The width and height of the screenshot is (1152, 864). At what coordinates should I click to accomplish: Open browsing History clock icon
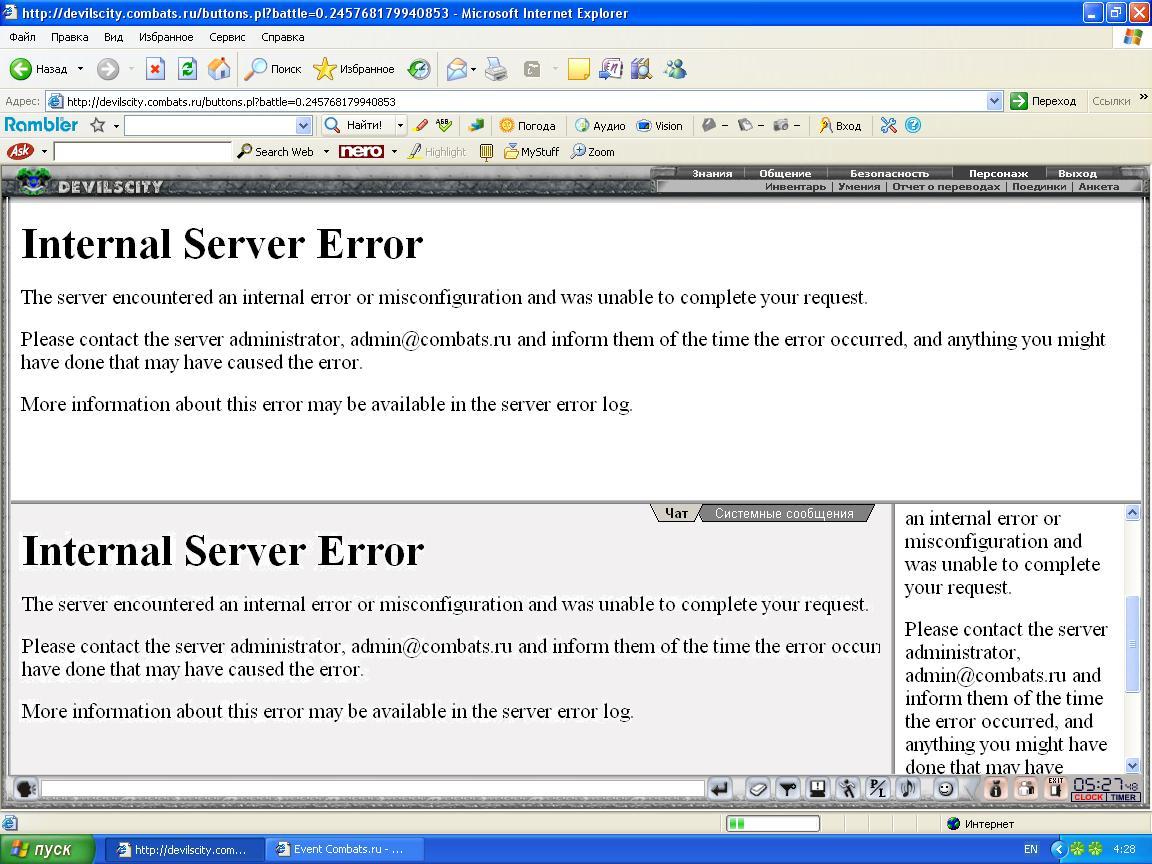pyautogui.click(x=419, y=69)
